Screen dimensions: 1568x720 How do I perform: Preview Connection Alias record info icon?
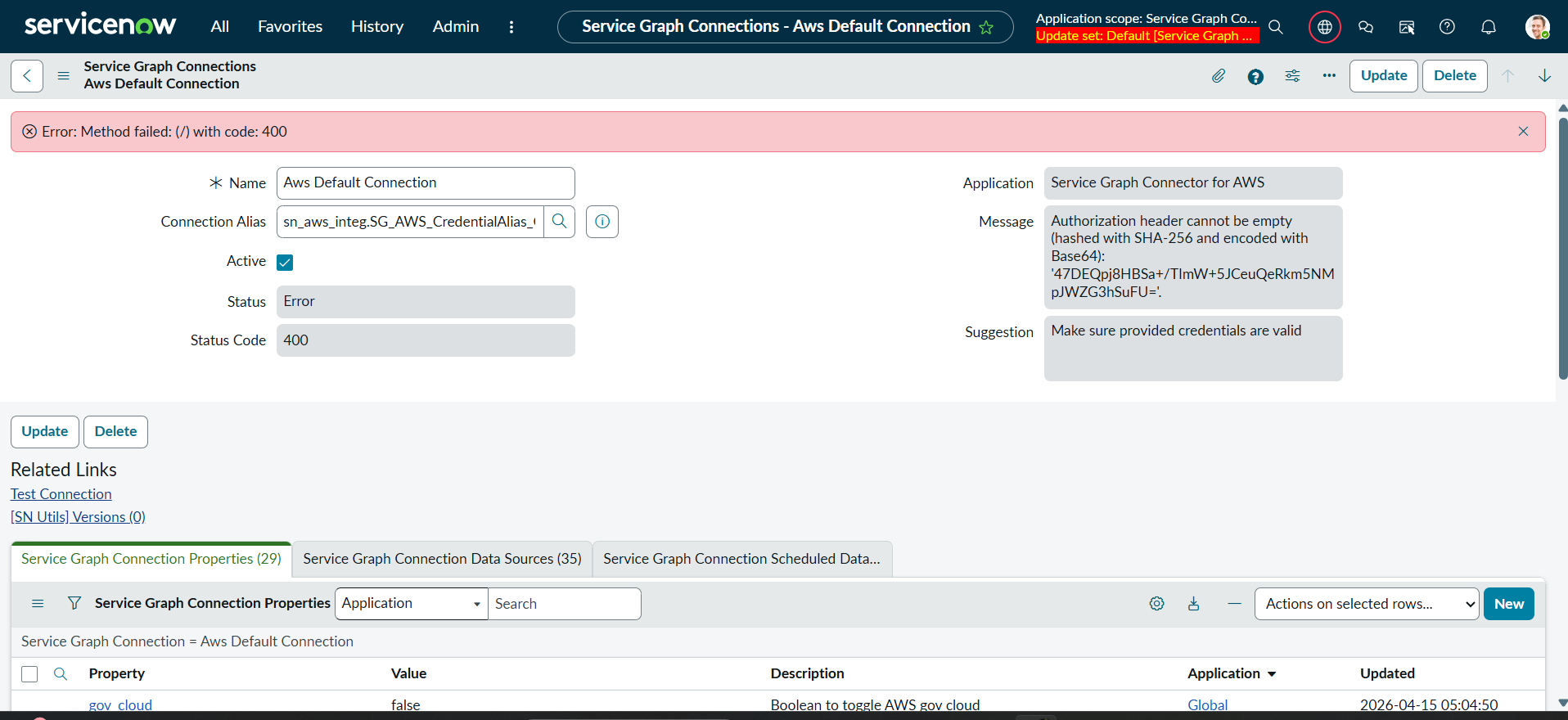pos(602,222)
